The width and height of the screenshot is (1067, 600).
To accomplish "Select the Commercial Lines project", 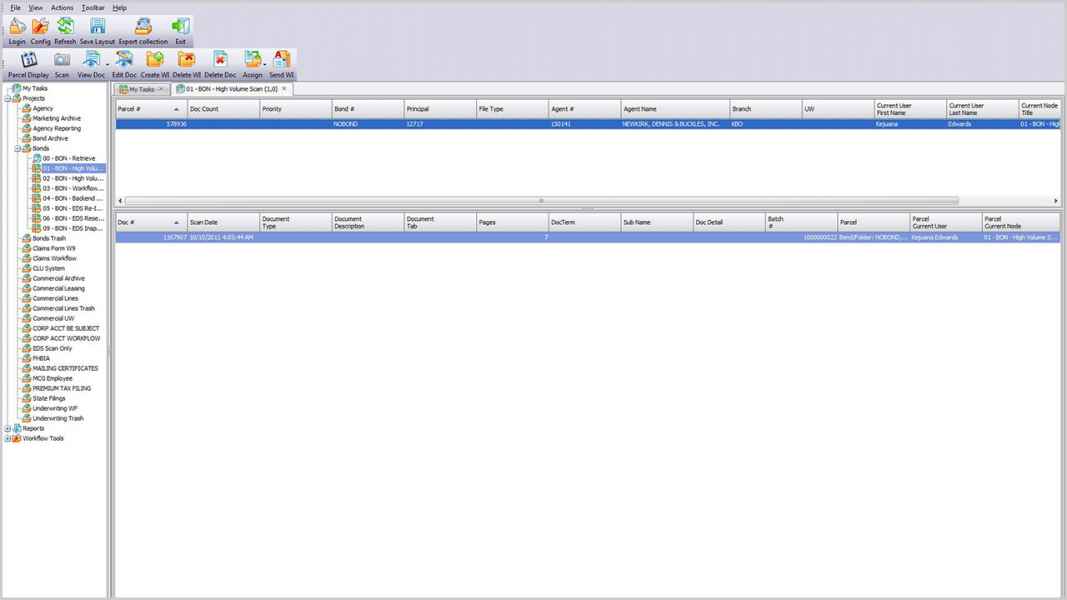I will pos(54,298).
